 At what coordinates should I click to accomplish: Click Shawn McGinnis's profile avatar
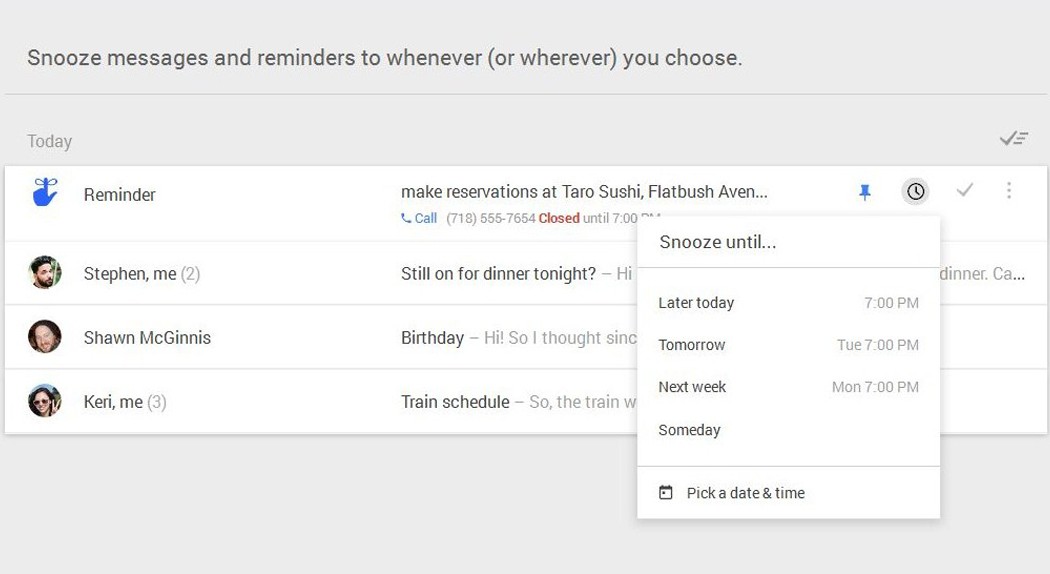45,337
